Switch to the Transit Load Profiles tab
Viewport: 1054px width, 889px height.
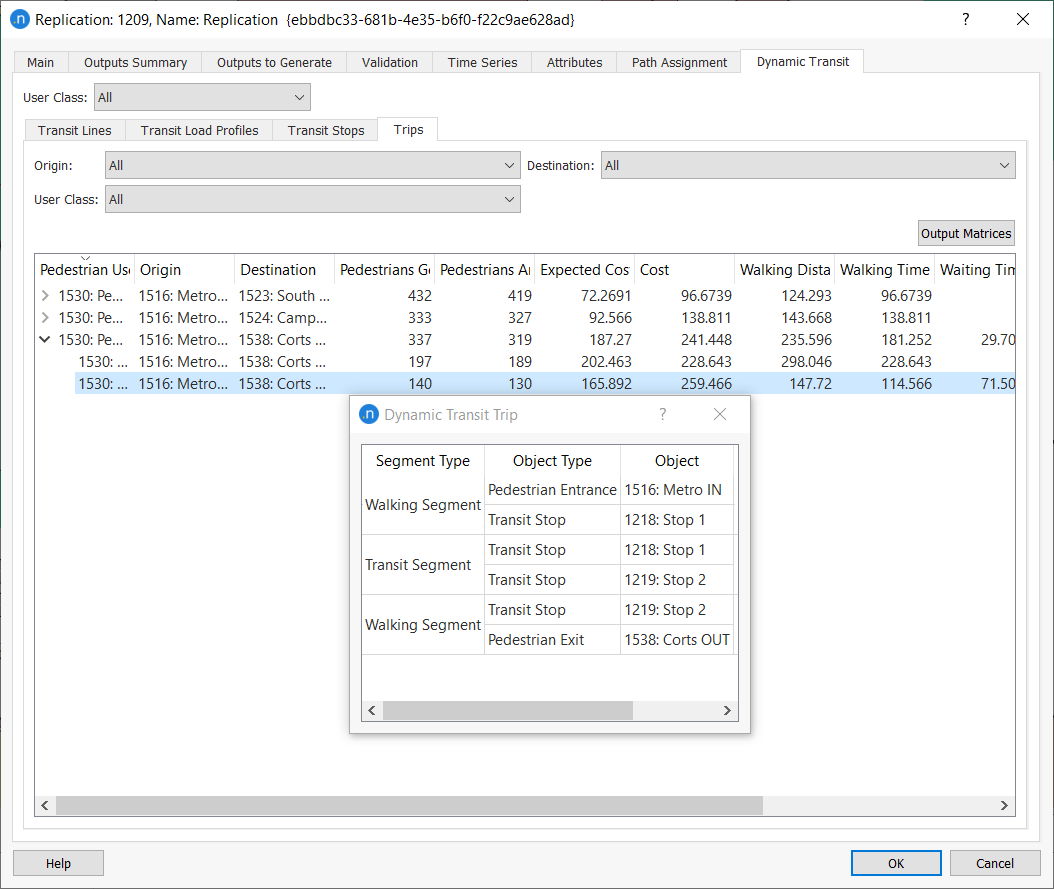point(198,129)
